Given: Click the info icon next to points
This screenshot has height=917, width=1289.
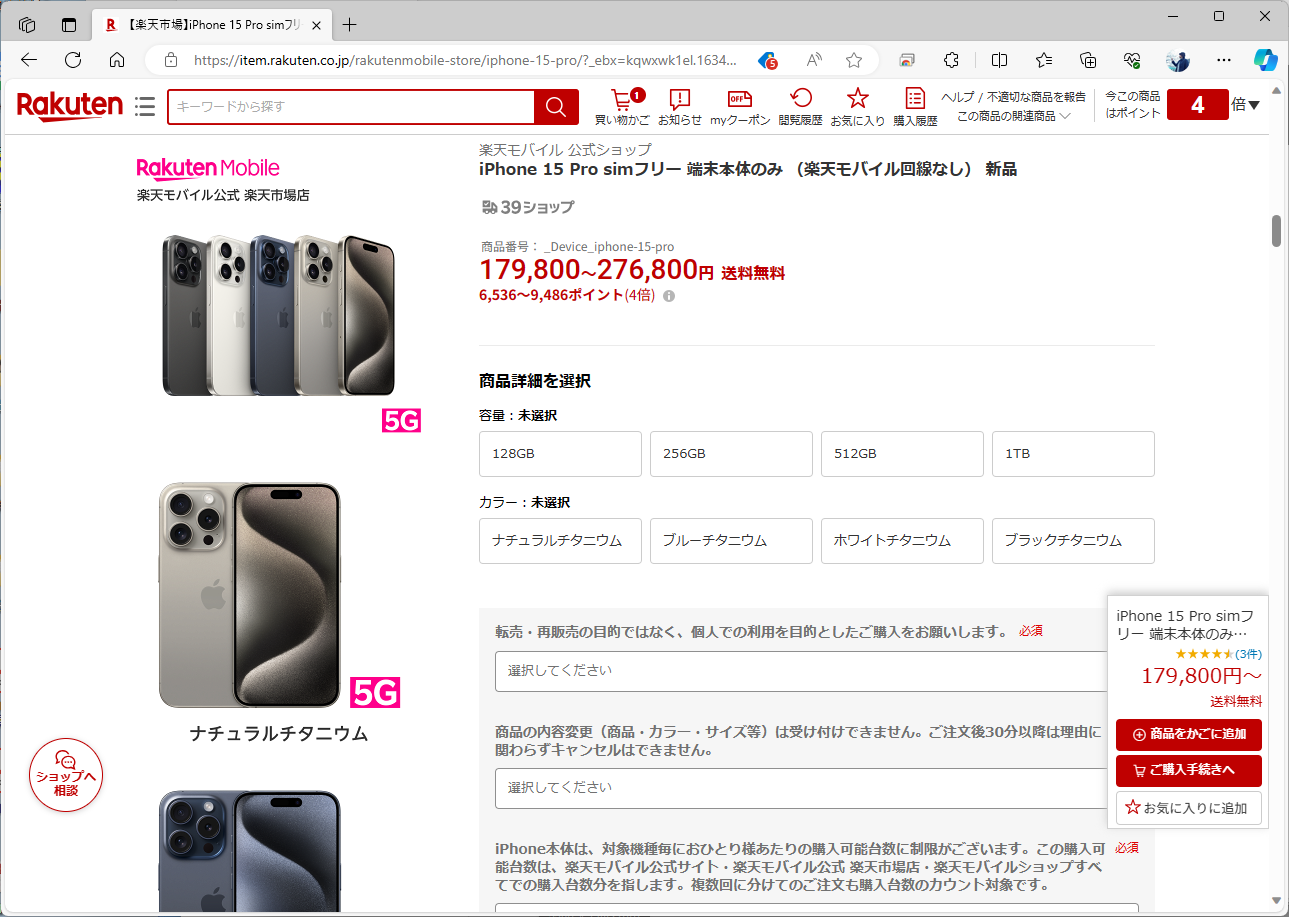Looking at the screenshot, I should (x=669, y=296).
